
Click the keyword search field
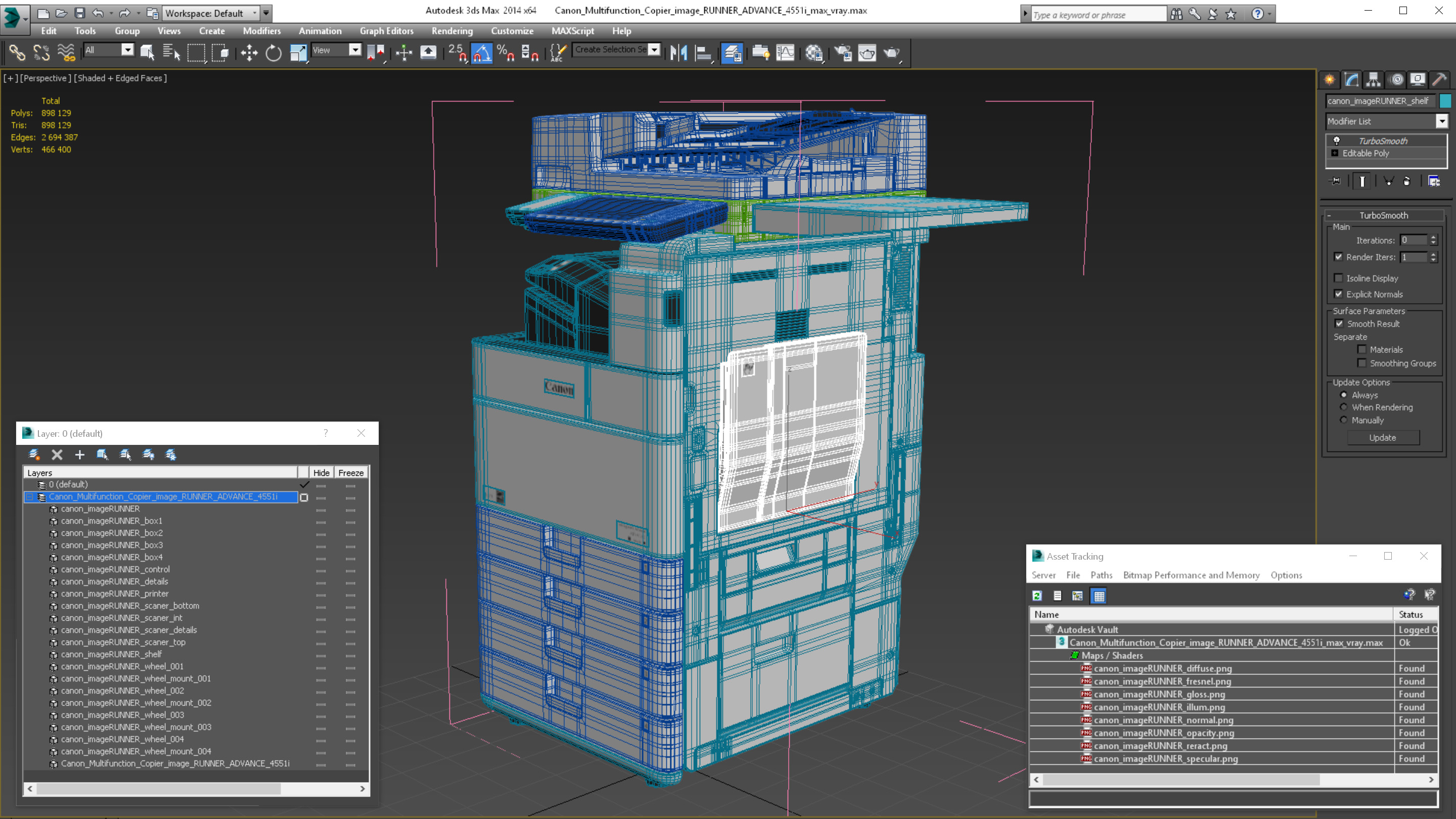[1098, 15]
